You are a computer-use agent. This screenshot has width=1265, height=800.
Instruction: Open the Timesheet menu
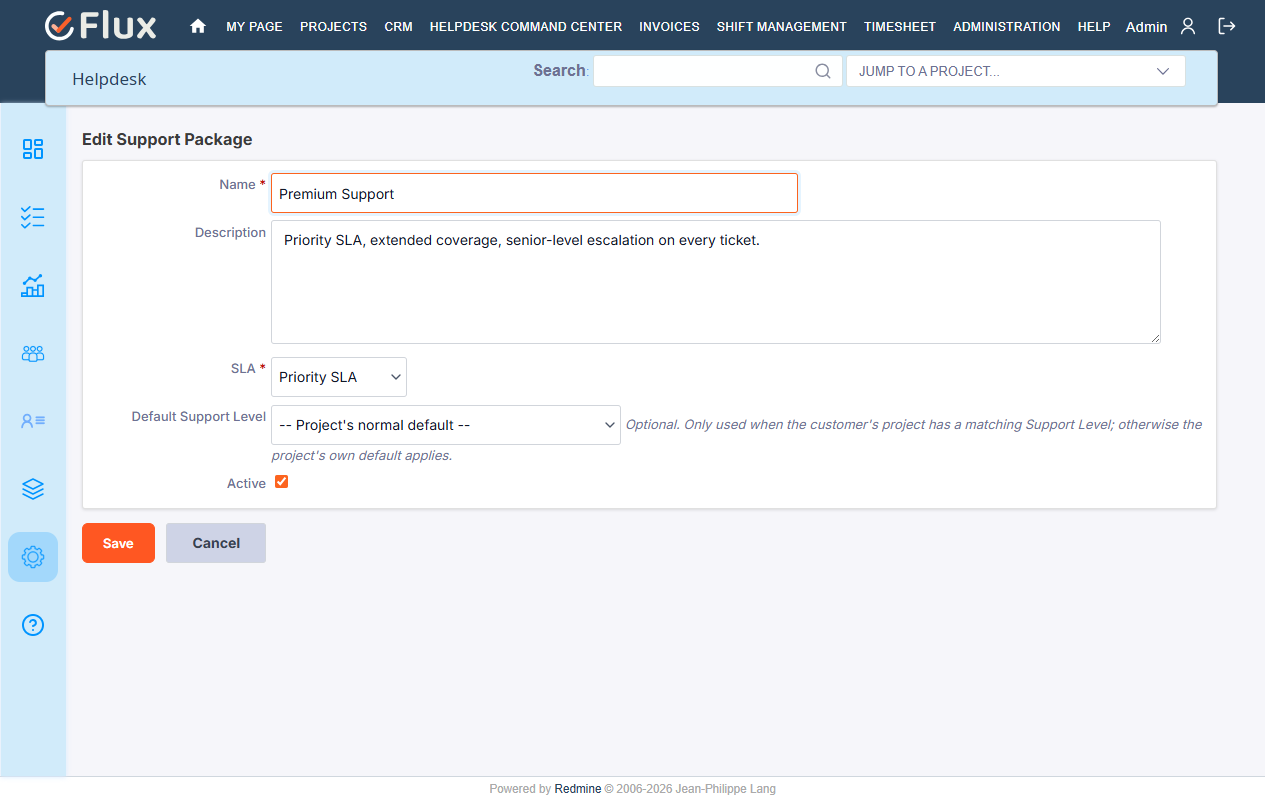click(x=900, y=27)
